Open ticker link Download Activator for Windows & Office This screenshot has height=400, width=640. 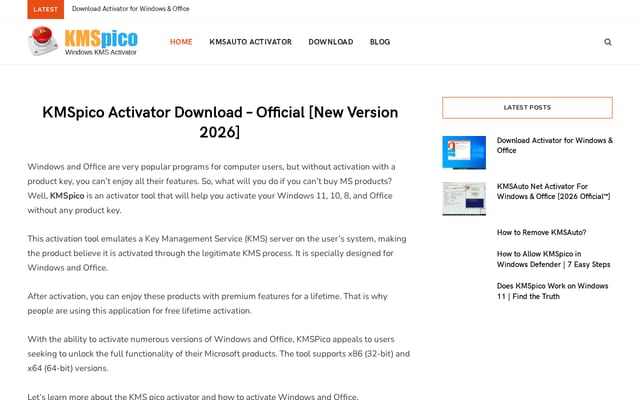131,9
